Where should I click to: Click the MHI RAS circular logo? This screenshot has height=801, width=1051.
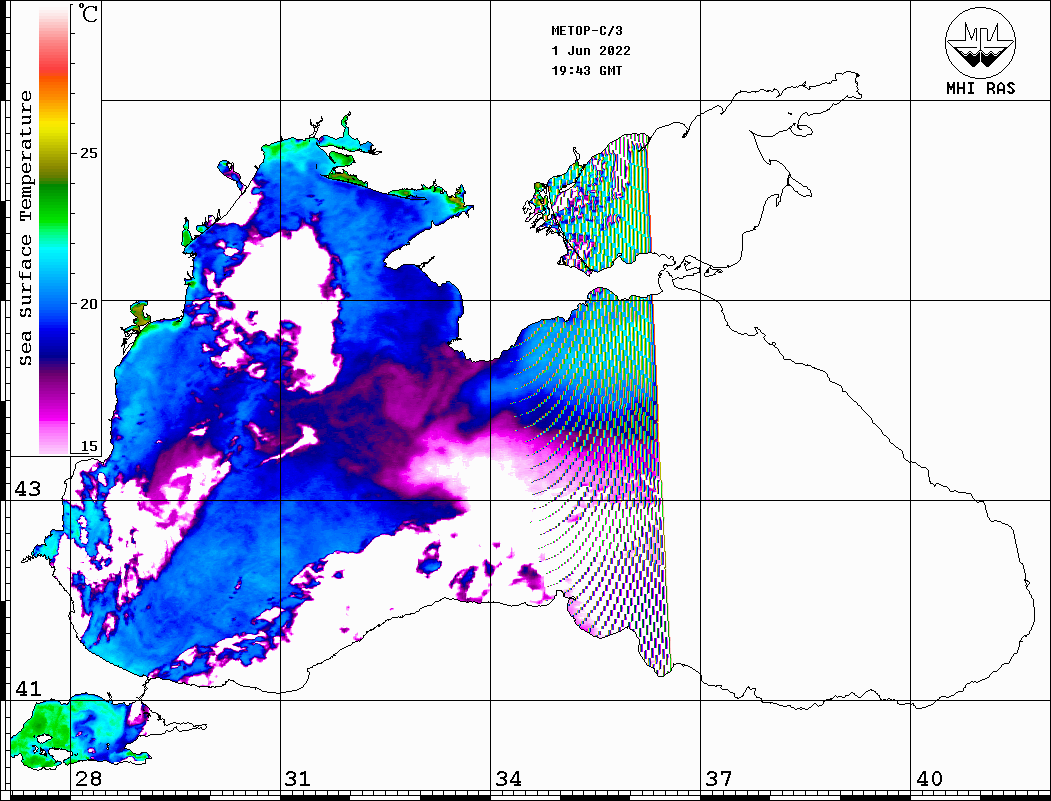[x=981, y=42]
